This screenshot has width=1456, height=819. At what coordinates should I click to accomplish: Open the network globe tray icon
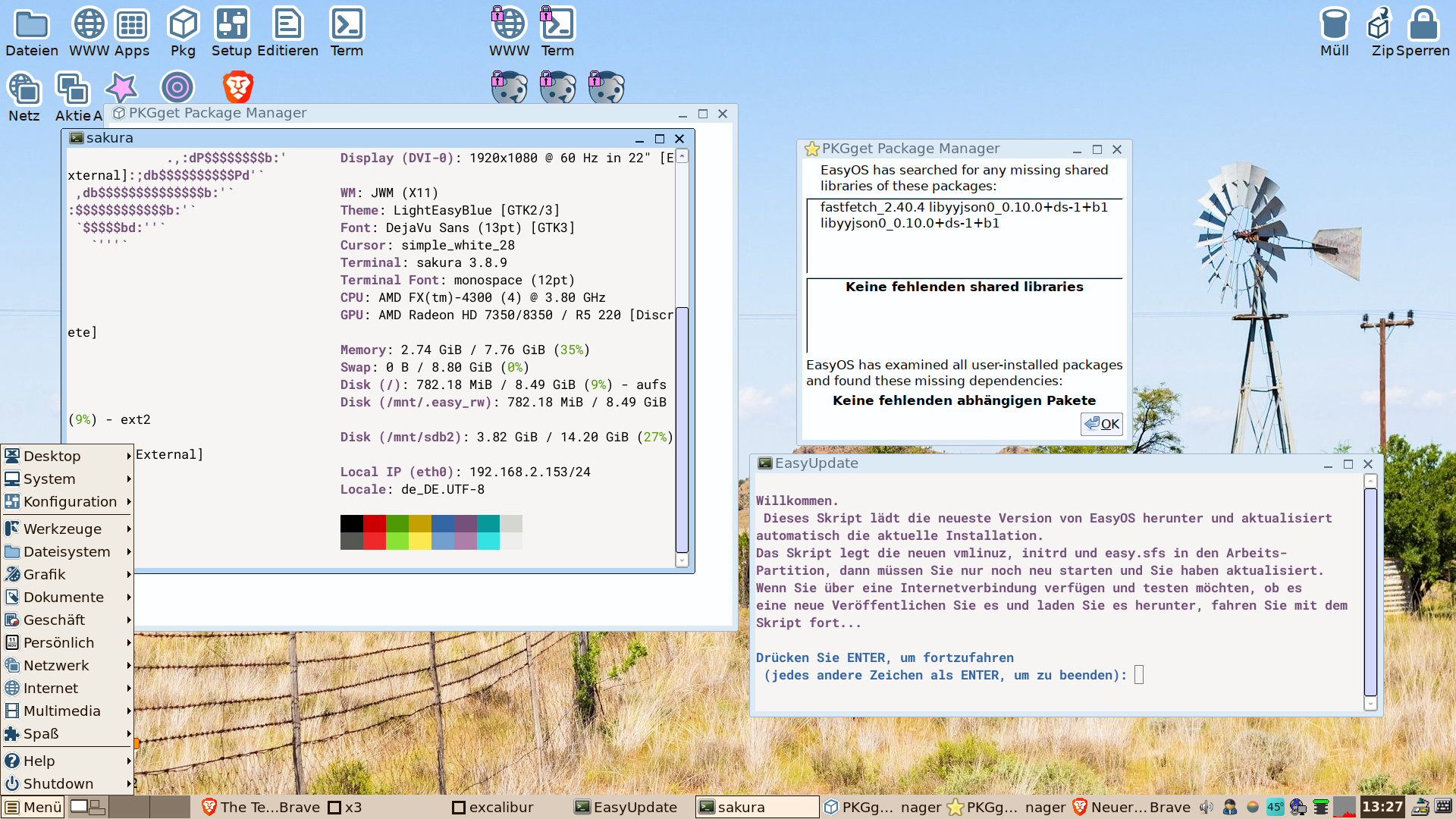[1298, 807]
